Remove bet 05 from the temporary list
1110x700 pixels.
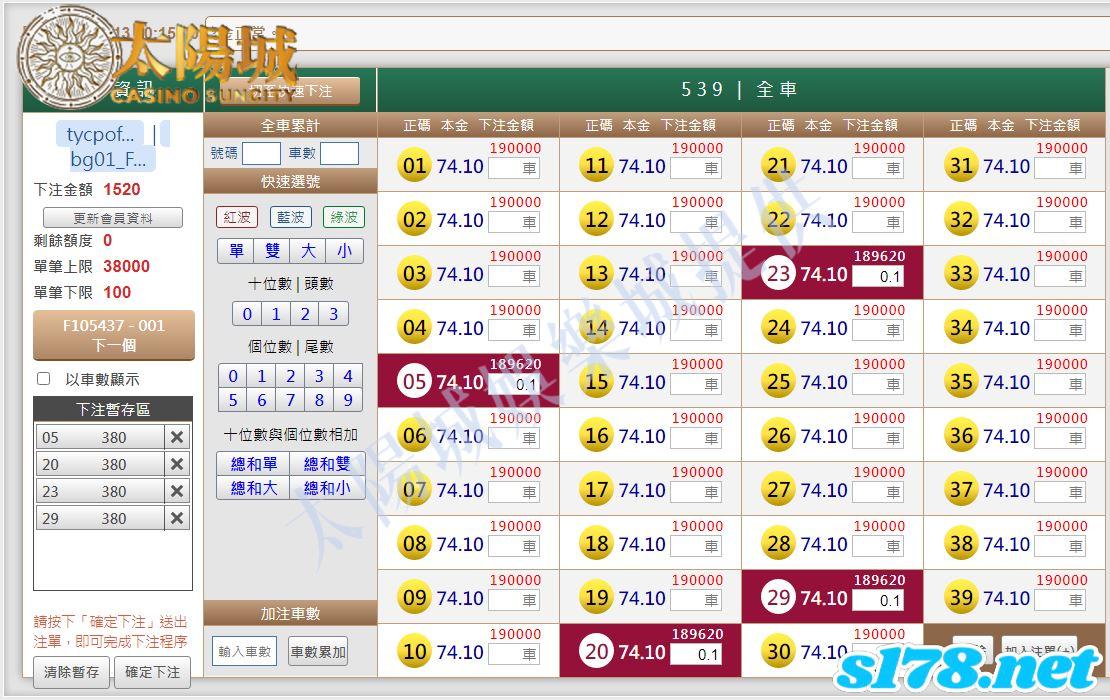point(177,437)
